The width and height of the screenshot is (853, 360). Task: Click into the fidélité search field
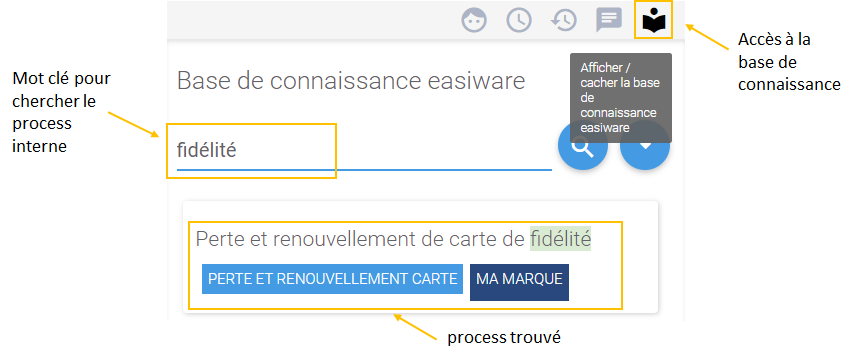364,151
